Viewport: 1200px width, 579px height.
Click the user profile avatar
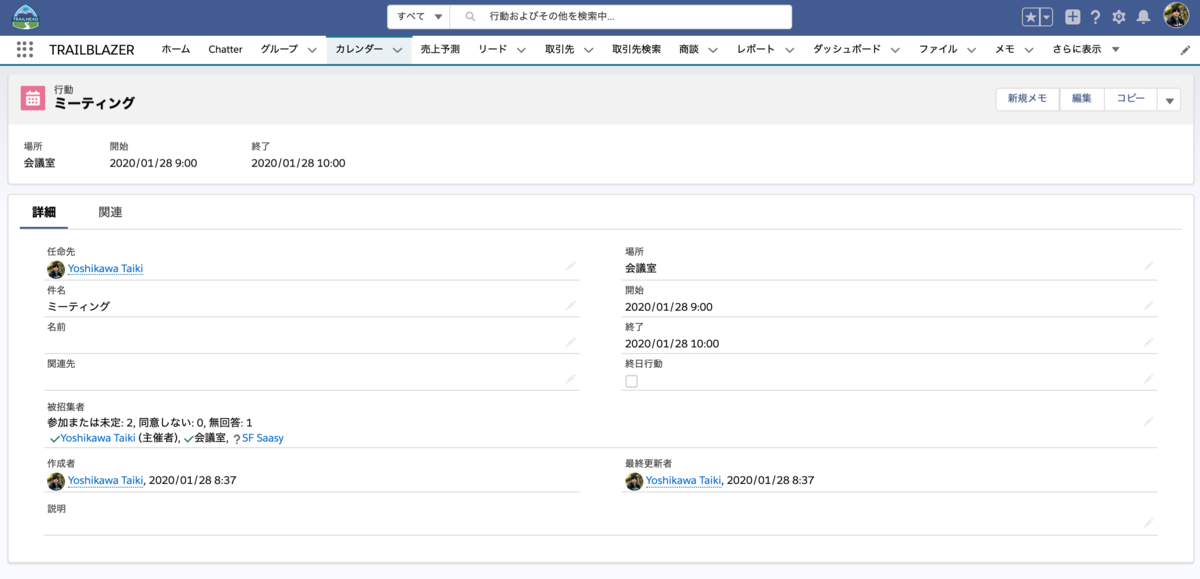[x=1172, y=16]
